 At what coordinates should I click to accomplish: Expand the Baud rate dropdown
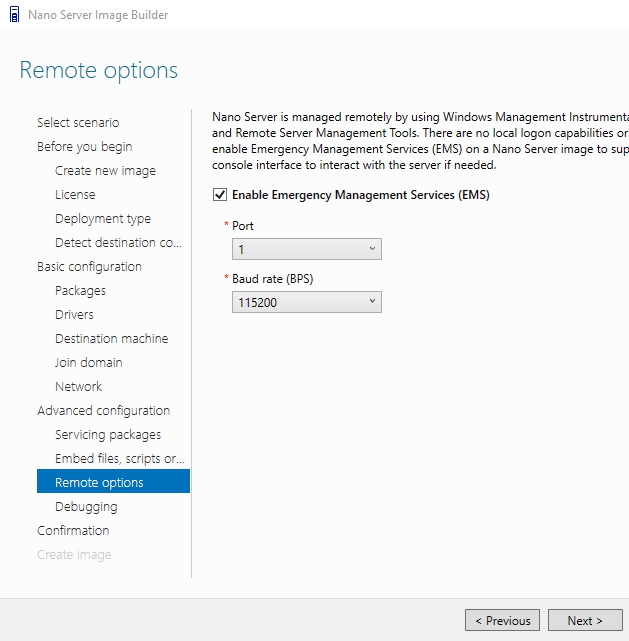click(306, 302)
